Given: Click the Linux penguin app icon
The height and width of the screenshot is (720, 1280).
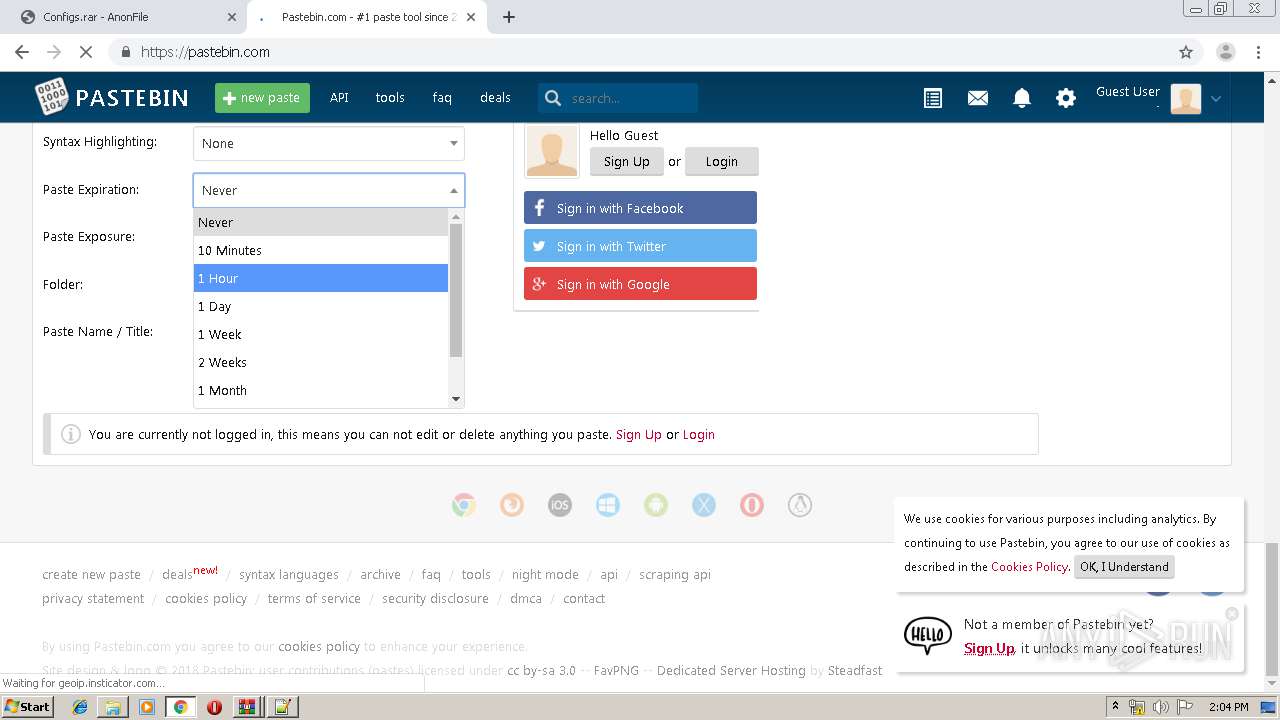Looking at the screenshot, I should (800, 505).
